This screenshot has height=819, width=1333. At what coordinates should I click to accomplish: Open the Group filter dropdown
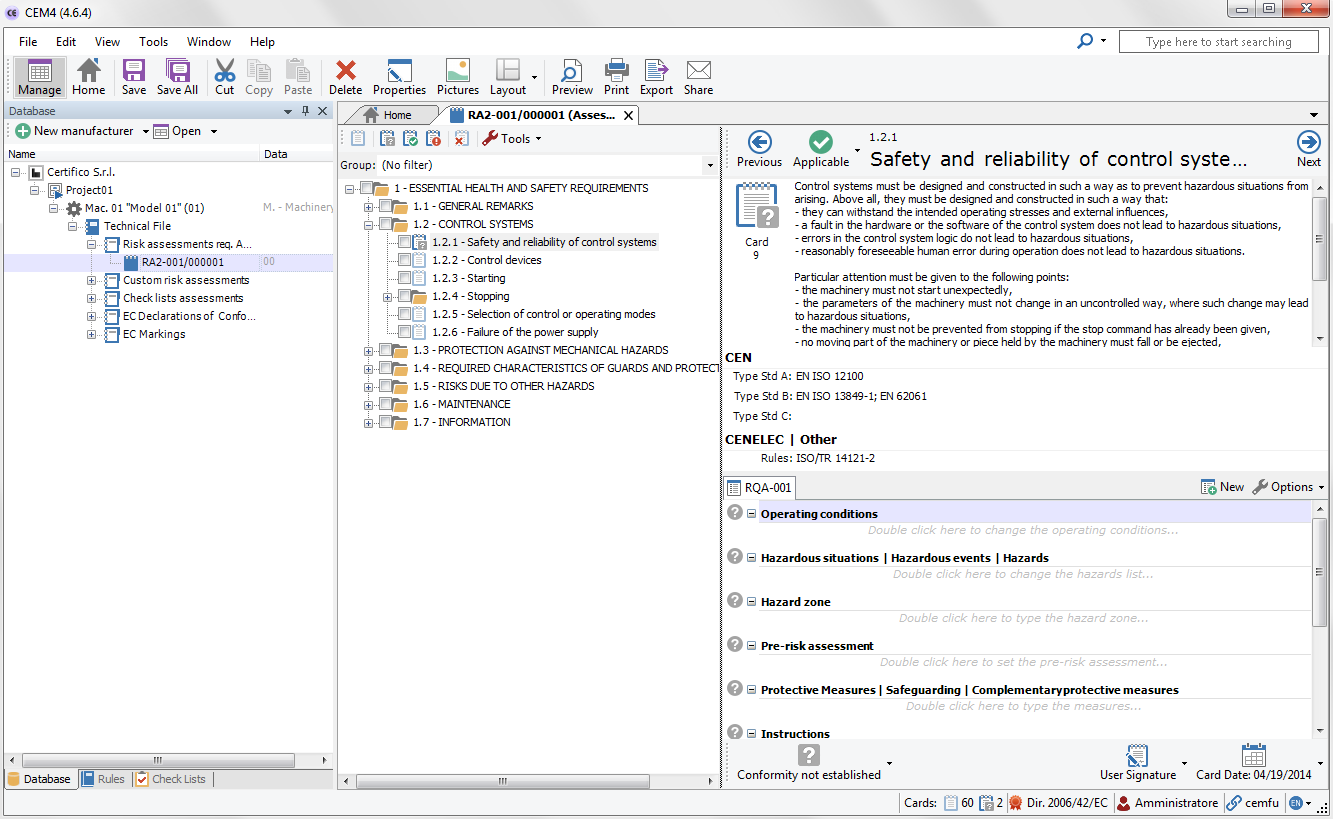(710, 165)
